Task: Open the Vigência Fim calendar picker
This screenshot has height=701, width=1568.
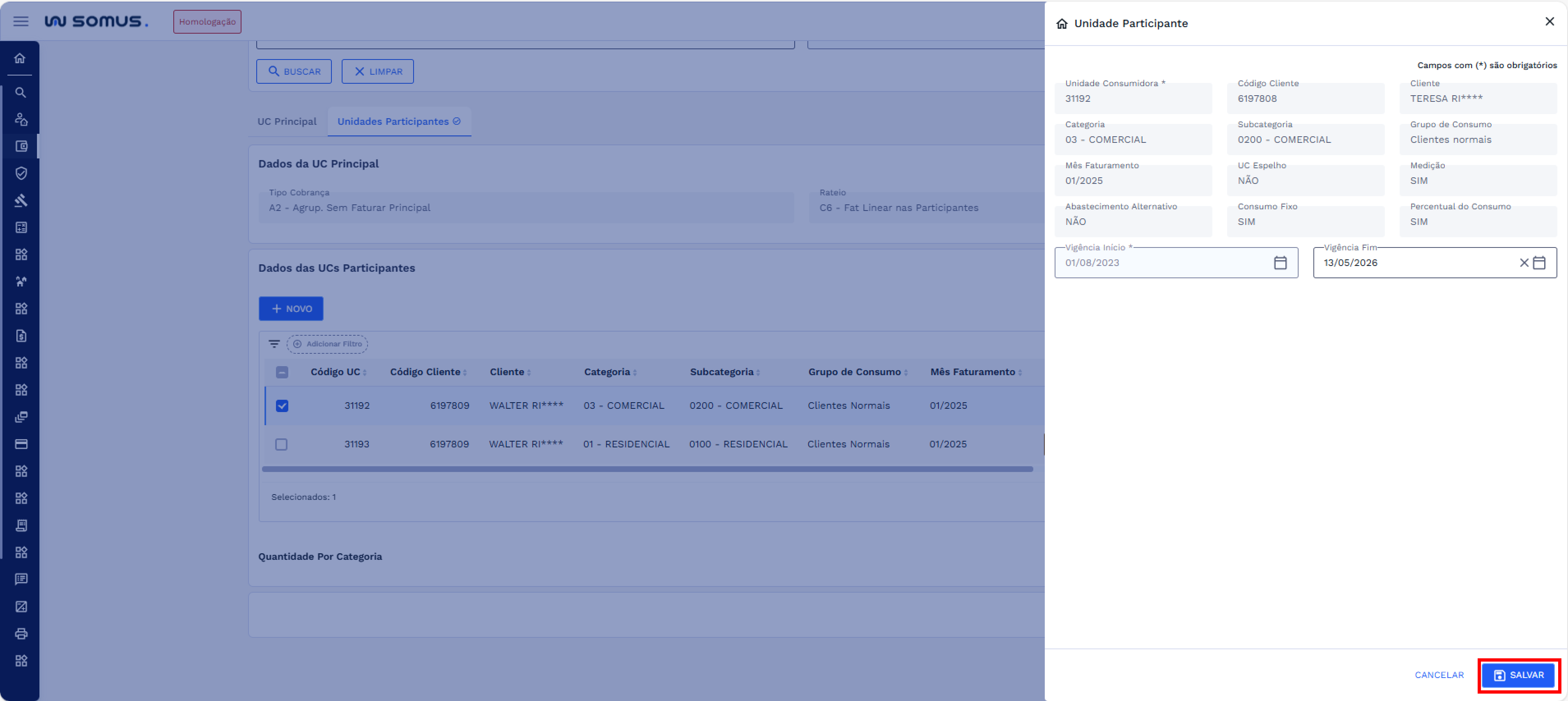Action: click(x=1539, y=263)
